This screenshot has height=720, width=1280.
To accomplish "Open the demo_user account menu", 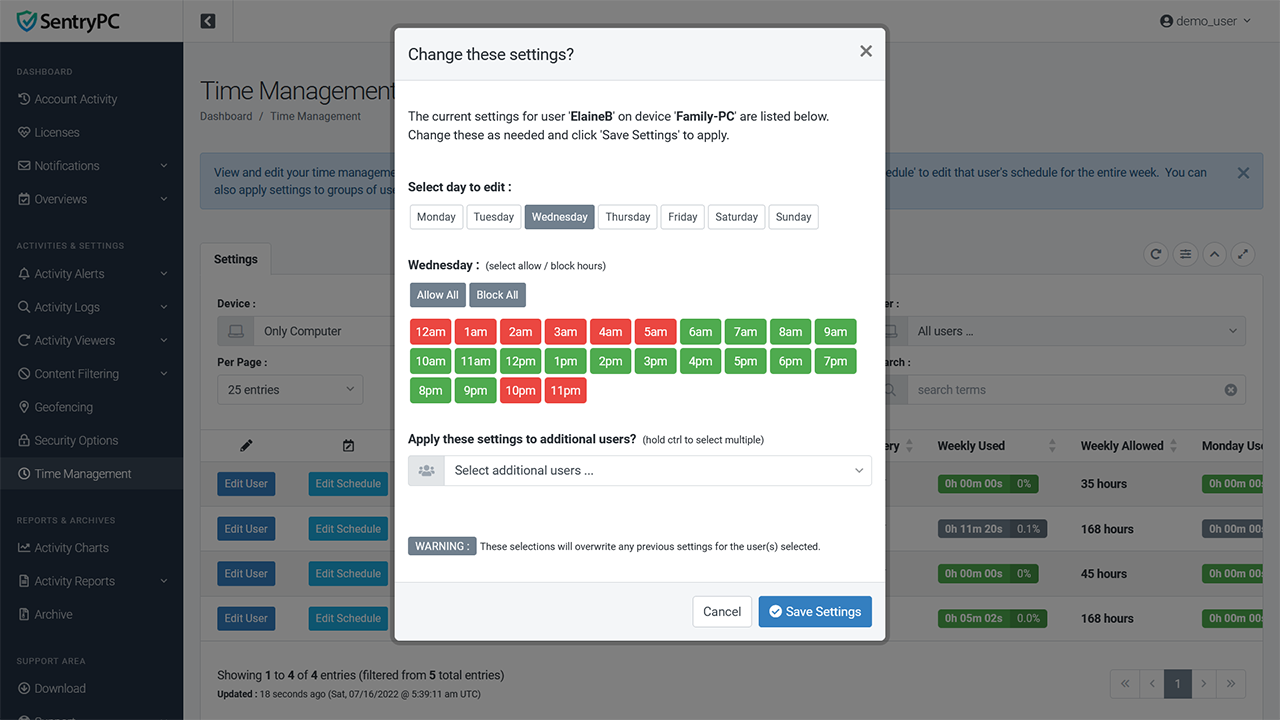I will tap(1205, 21).
